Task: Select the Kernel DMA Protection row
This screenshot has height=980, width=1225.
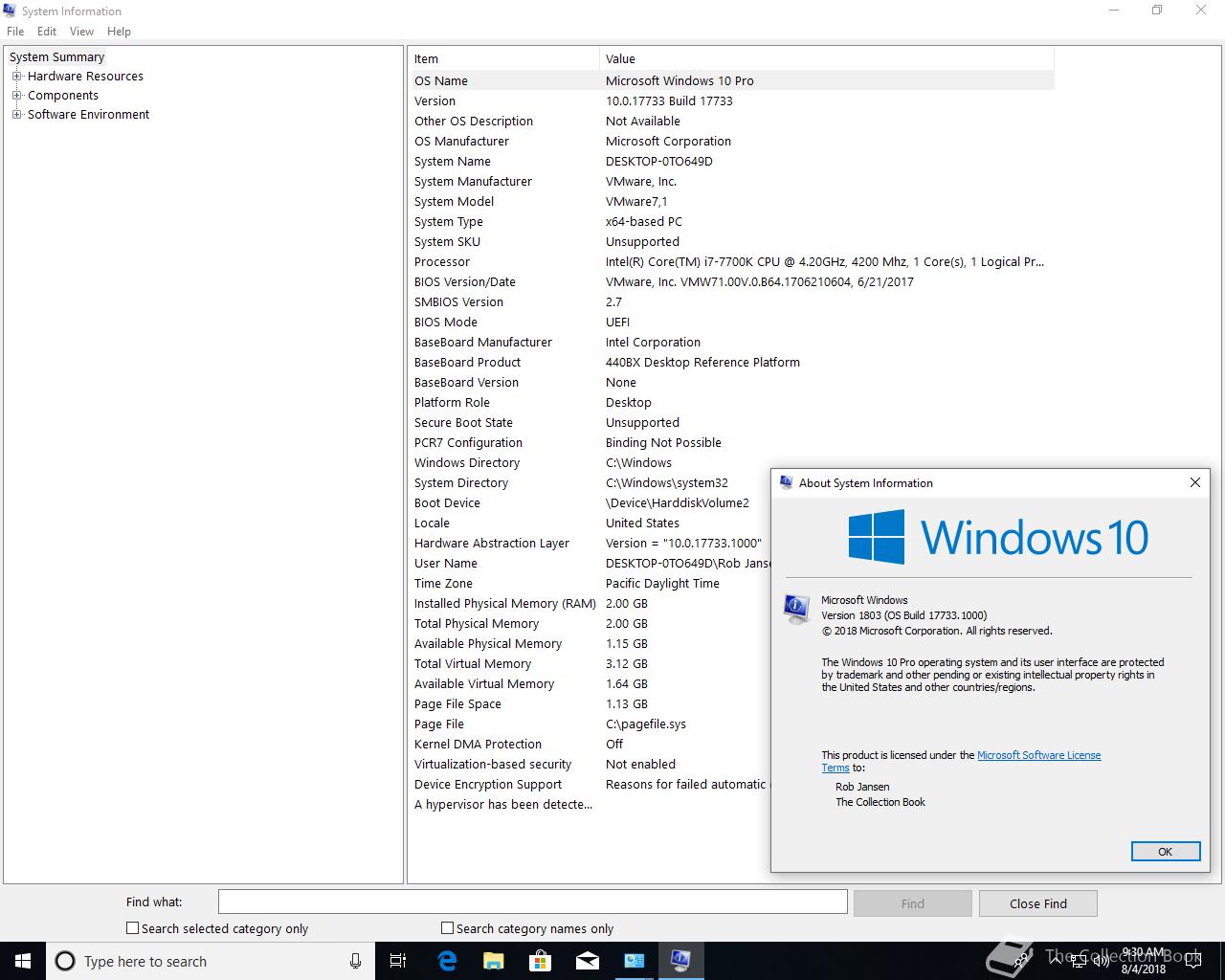Action: click(x=591, y=744)
